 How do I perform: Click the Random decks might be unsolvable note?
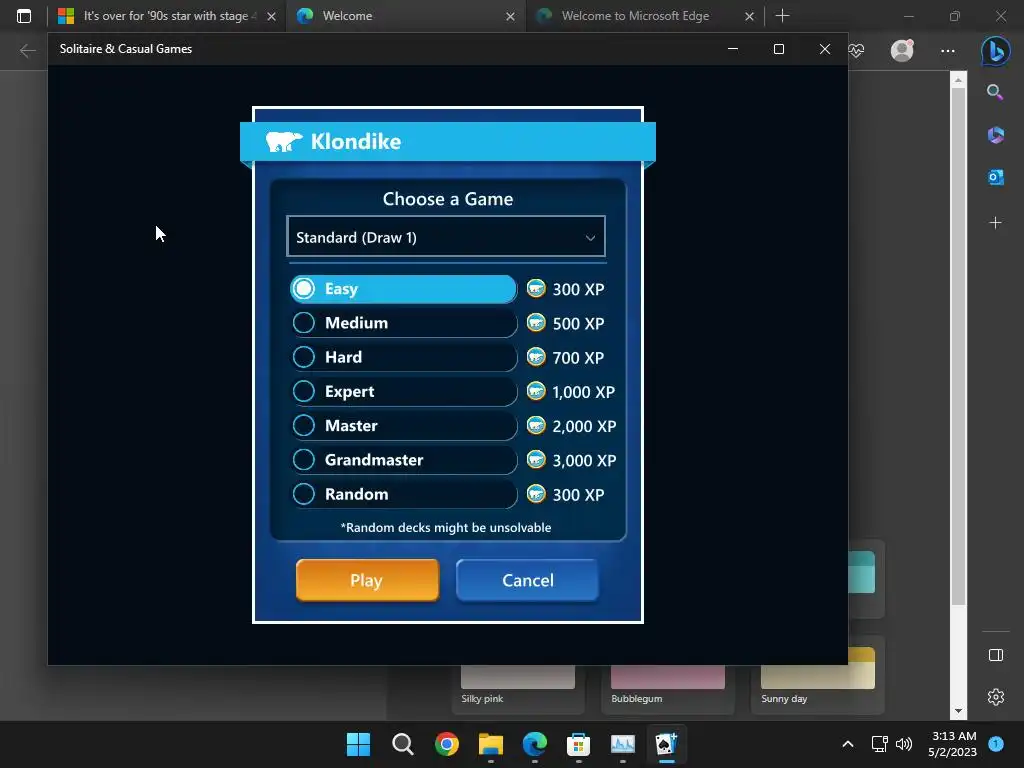[x=445, y=528]
